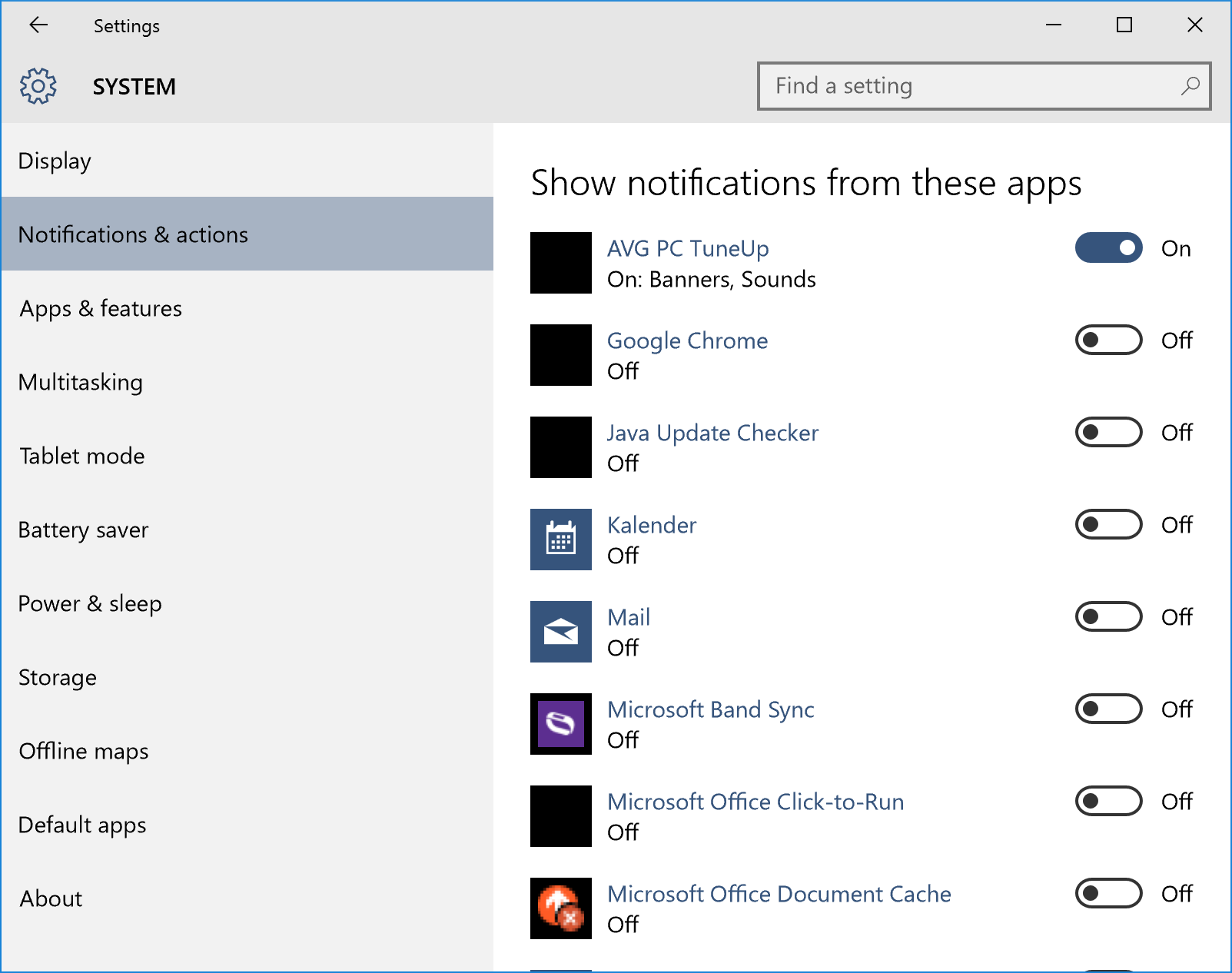Click the Office Document Cache icon

pos(561,908)
